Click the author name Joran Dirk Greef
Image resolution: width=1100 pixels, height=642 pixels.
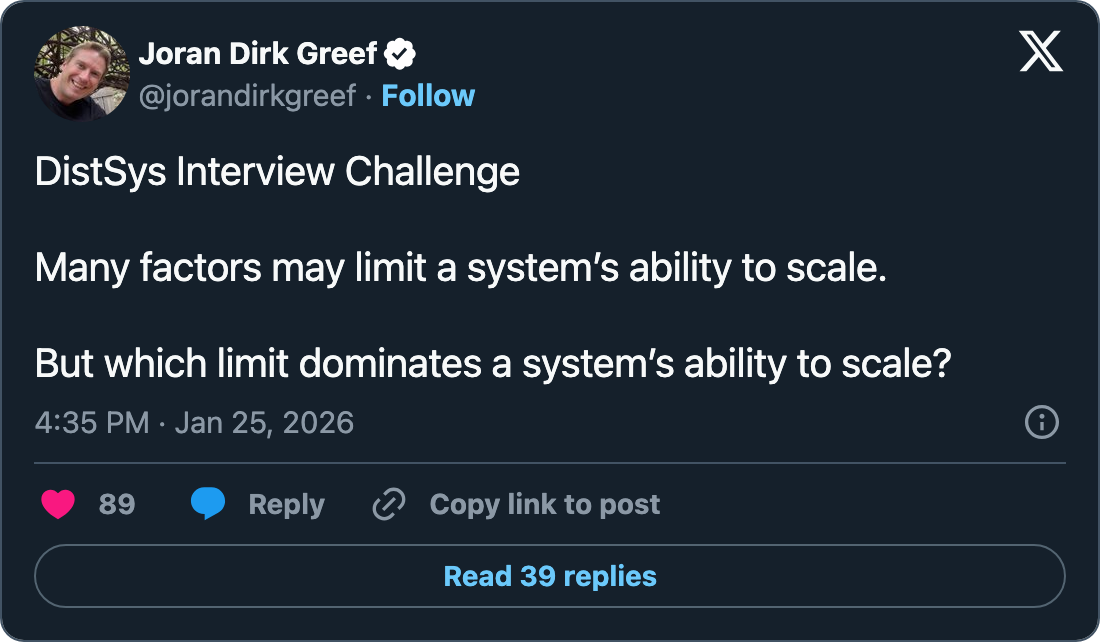pyautogui.click(x=258, y=53)
